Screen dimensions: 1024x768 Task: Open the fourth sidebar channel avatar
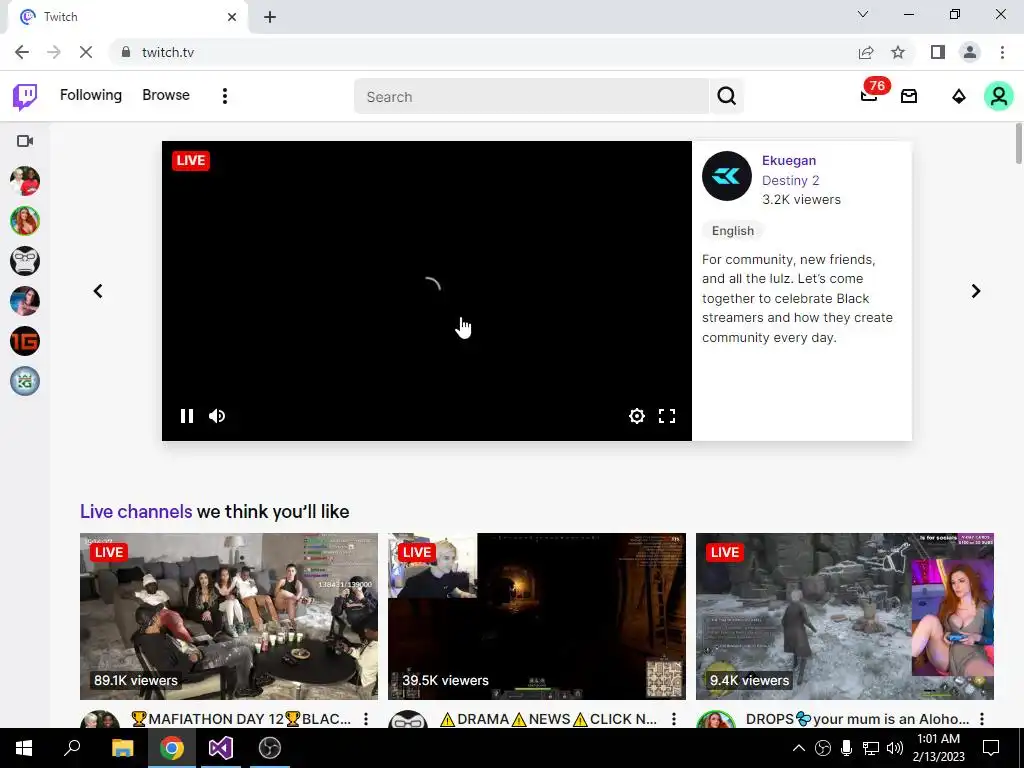pos(25,301)
